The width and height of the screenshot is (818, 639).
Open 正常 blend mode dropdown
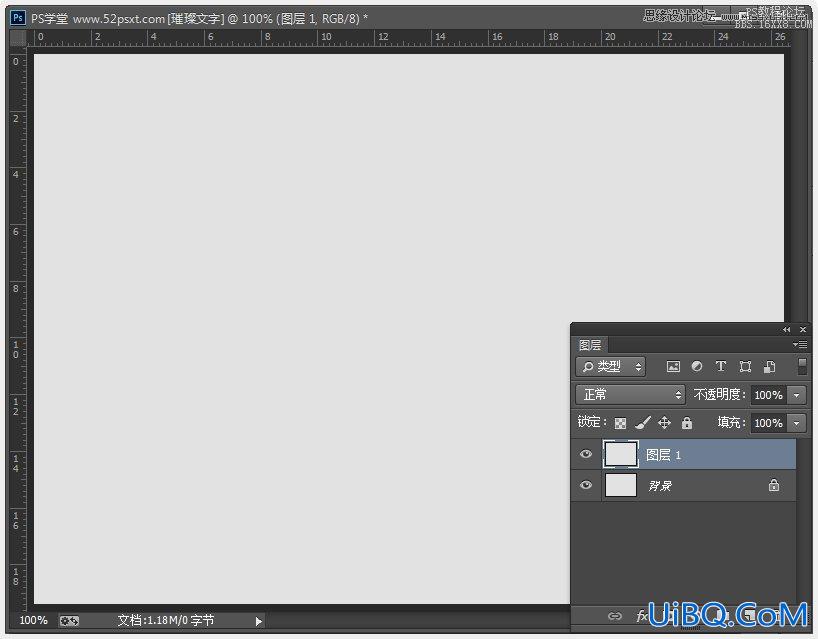click(630, 394)
